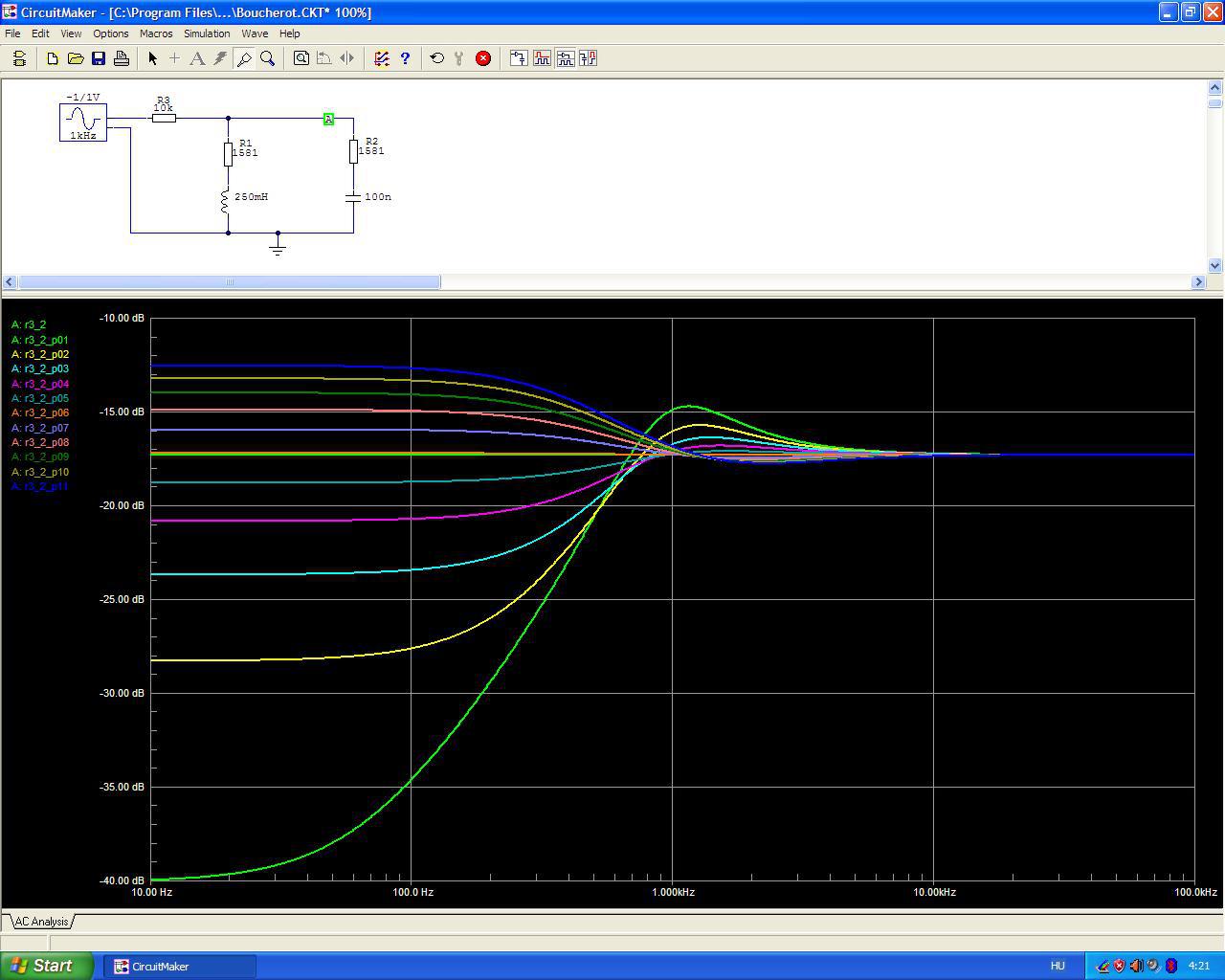Open the Macros menu
Image resolution: width=1225 pixels, height=980 pixels.
156,33
